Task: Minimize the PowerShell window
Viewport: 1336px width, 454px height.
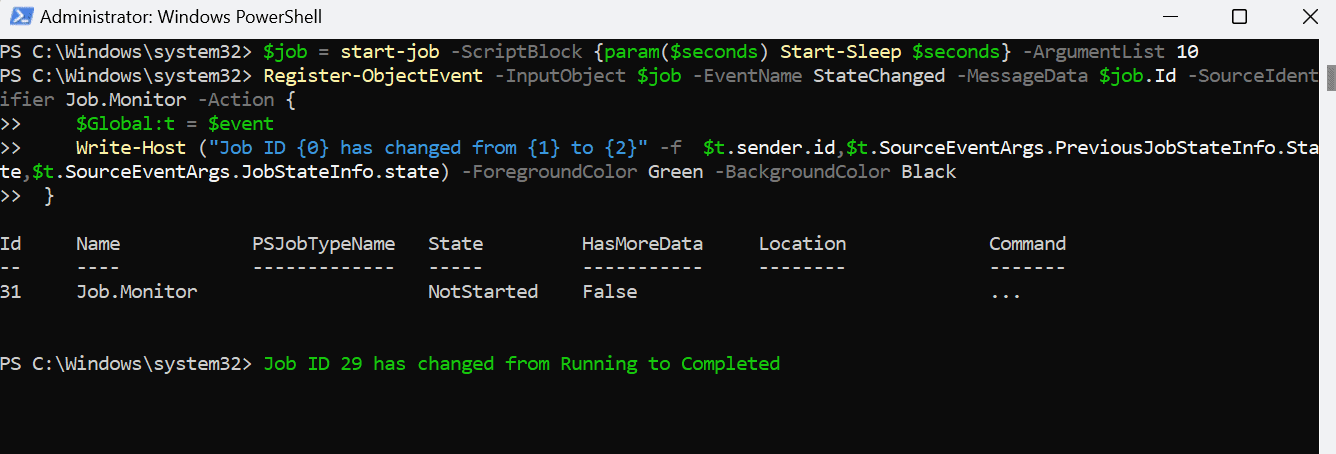Action: 1169,18
